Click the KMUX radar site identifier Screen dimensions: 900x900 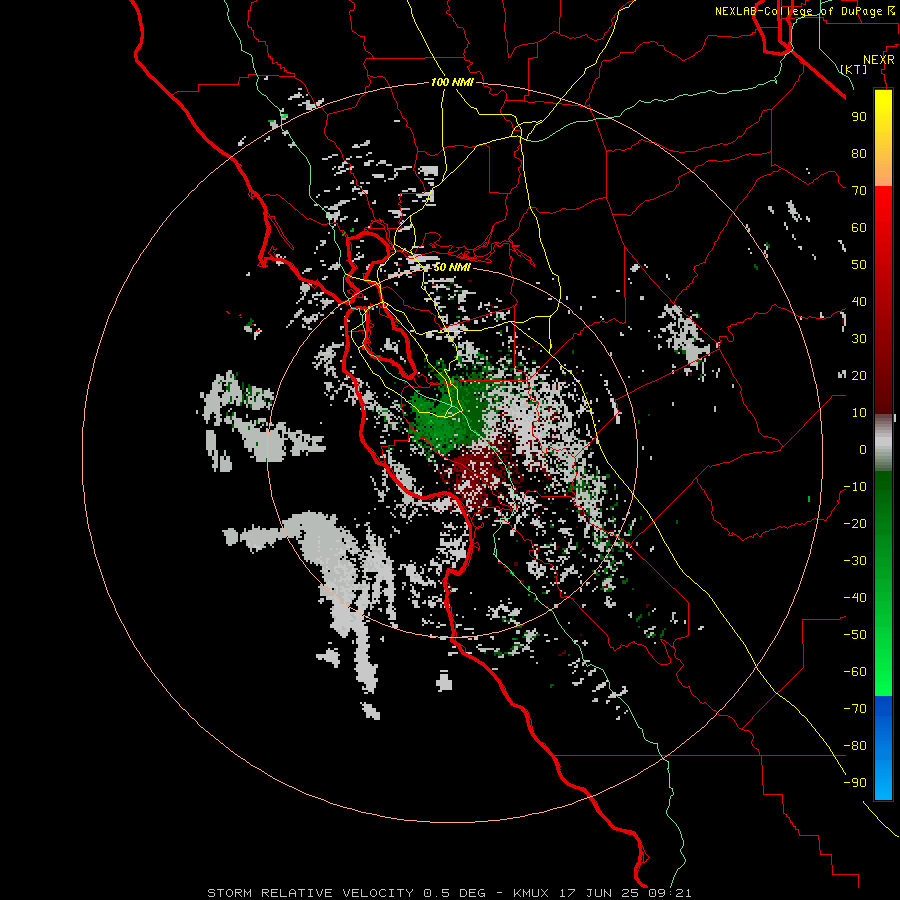pos(530,893)
